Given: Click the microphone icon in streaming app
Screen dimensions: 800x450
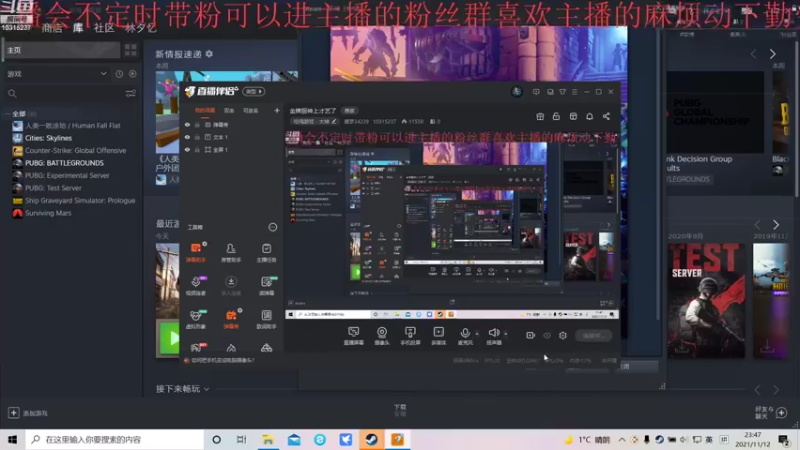Looking at the screenshot, I should [465, 334].
